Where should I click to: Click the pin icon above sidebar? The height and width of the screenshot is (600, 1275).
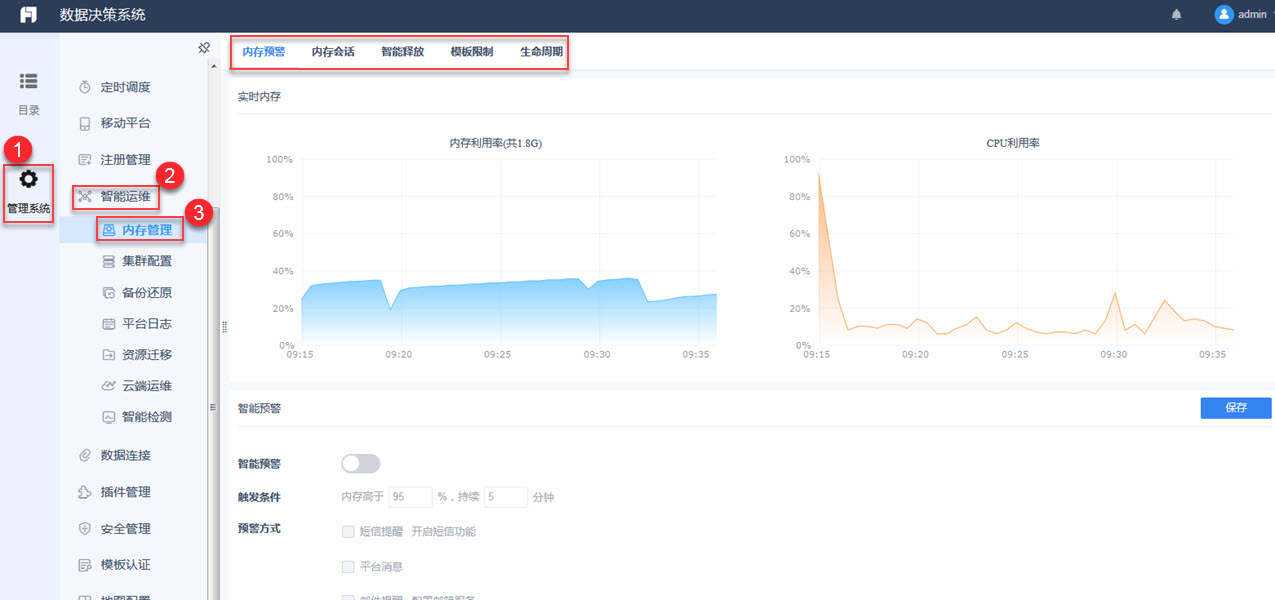[x=204, y=47]
